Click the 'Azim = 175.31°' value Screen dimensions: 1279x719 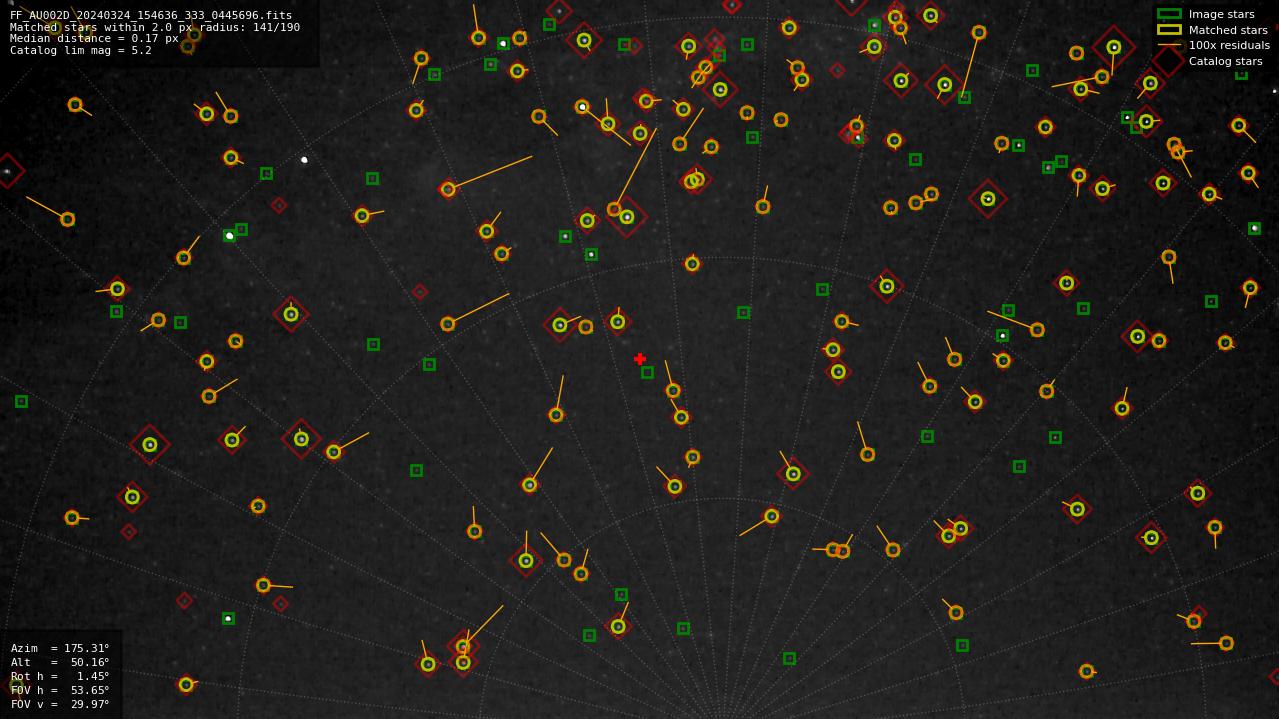click(60, 648)
